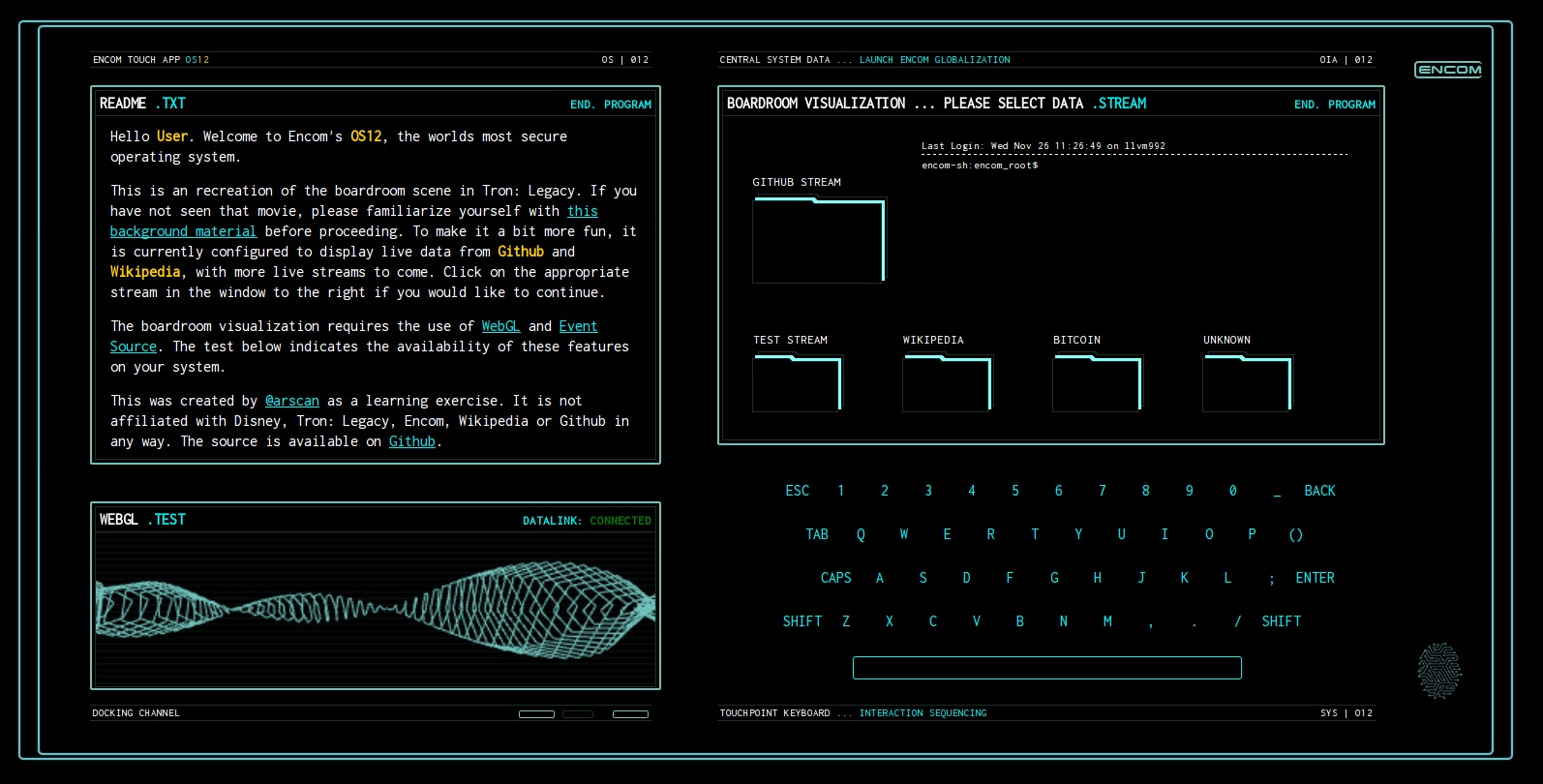
Task: Tap the A key
Action: [x=880, y=578]
